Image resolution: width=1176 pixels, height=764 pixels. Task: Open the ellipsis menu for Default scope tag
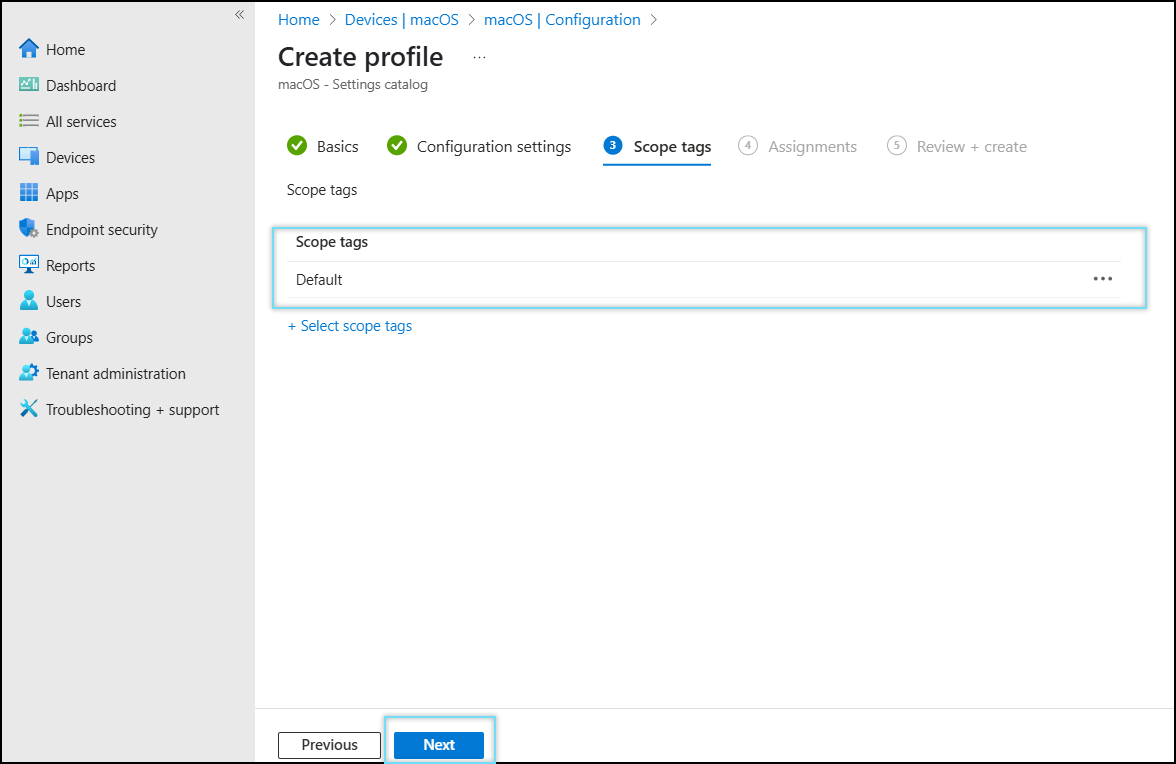coord(1102,279)
